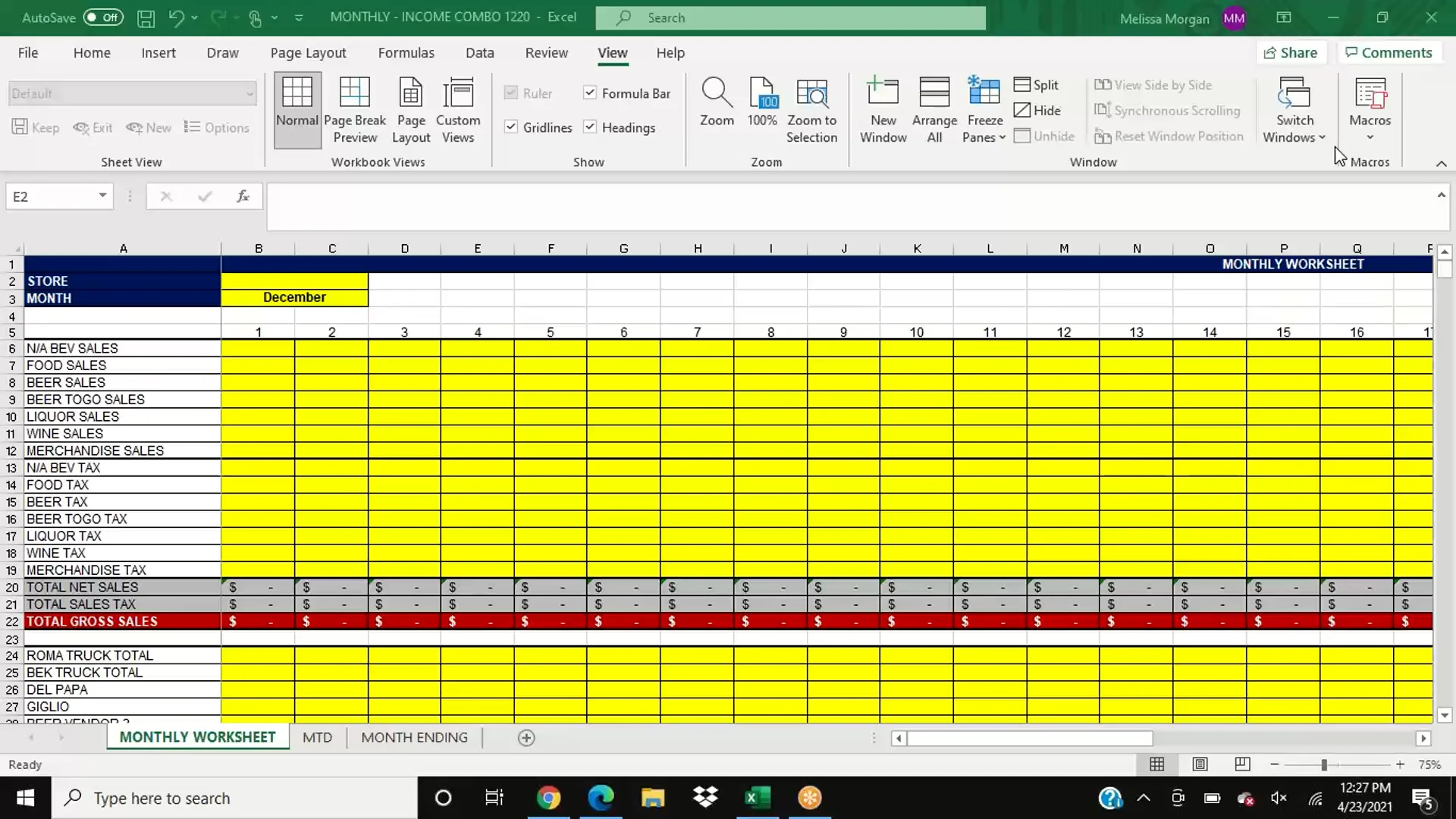Click Zoom to Selection

click(x=811, y=108)
